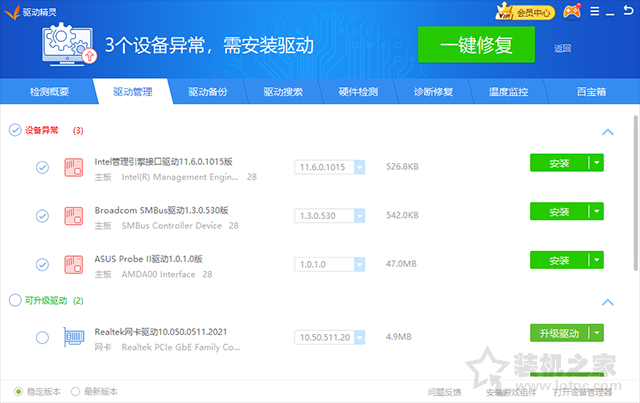640x403 pixels.
Task: Open the hamburger main menu icon
Action: 595,11
